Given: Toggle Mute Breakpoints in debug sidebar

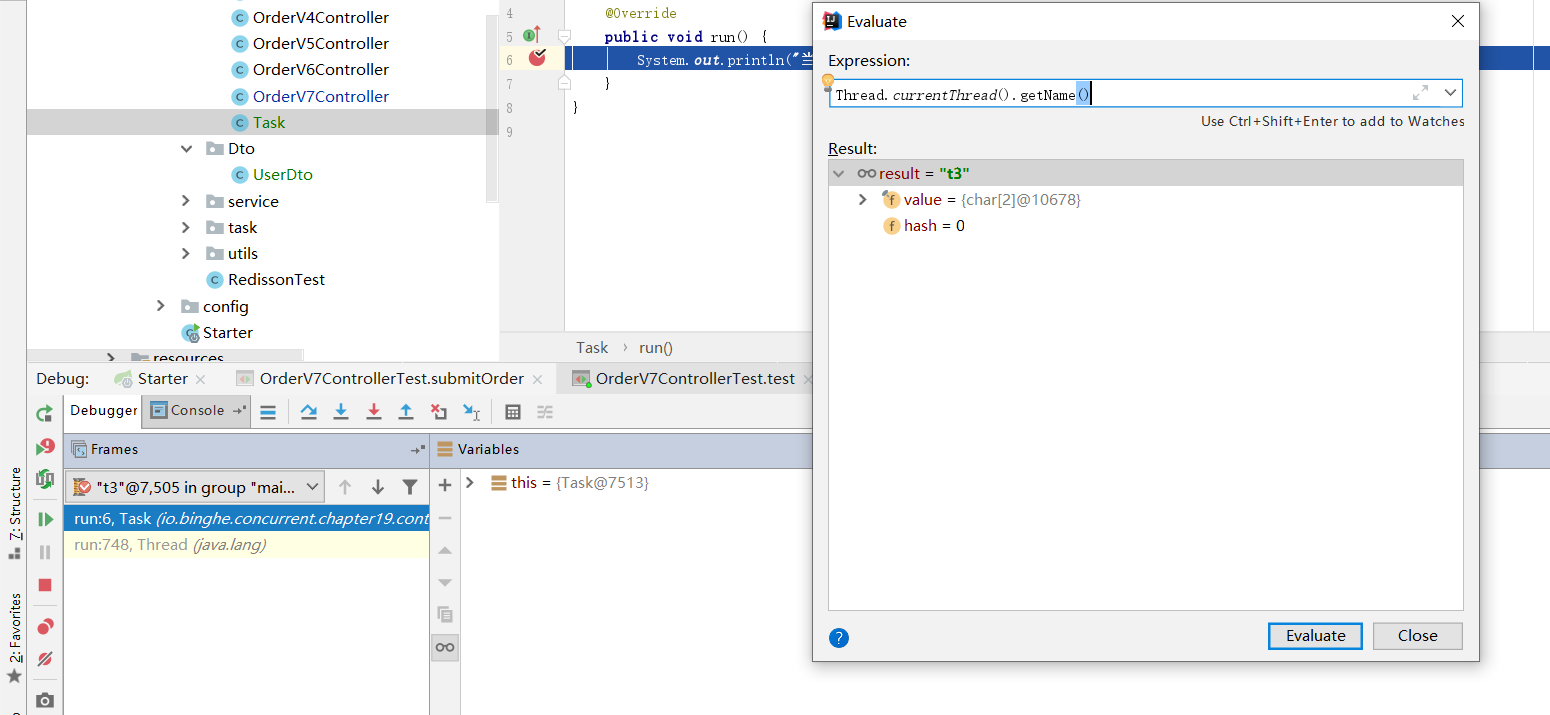Looking at the screenshot, I should 45,659.
